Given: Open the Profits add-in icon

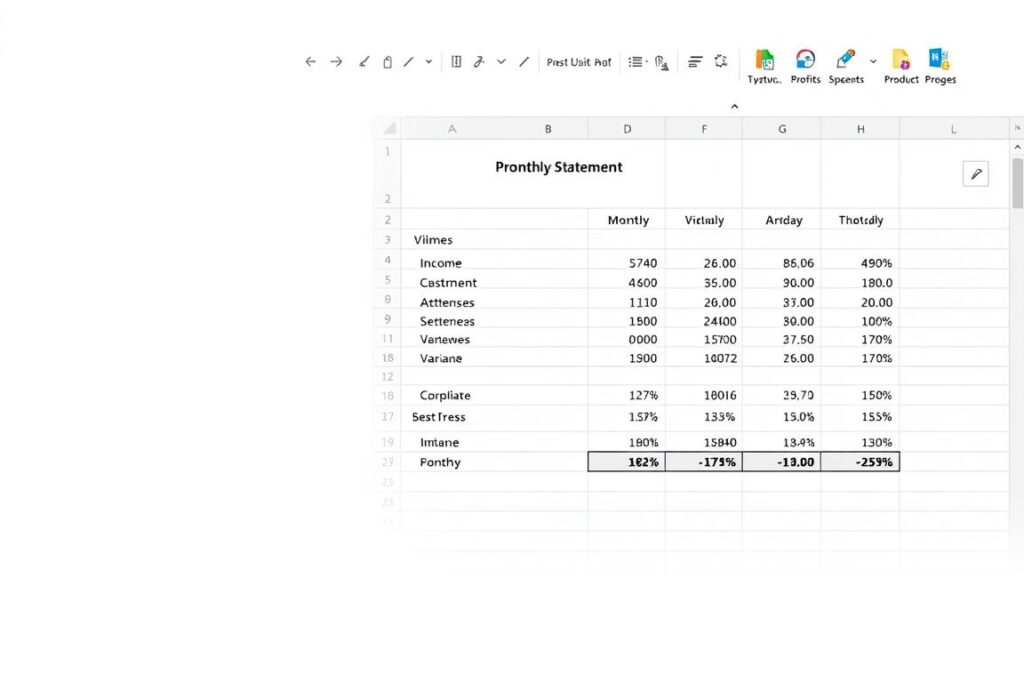Looking at the screenshot, I should (806, 60).
